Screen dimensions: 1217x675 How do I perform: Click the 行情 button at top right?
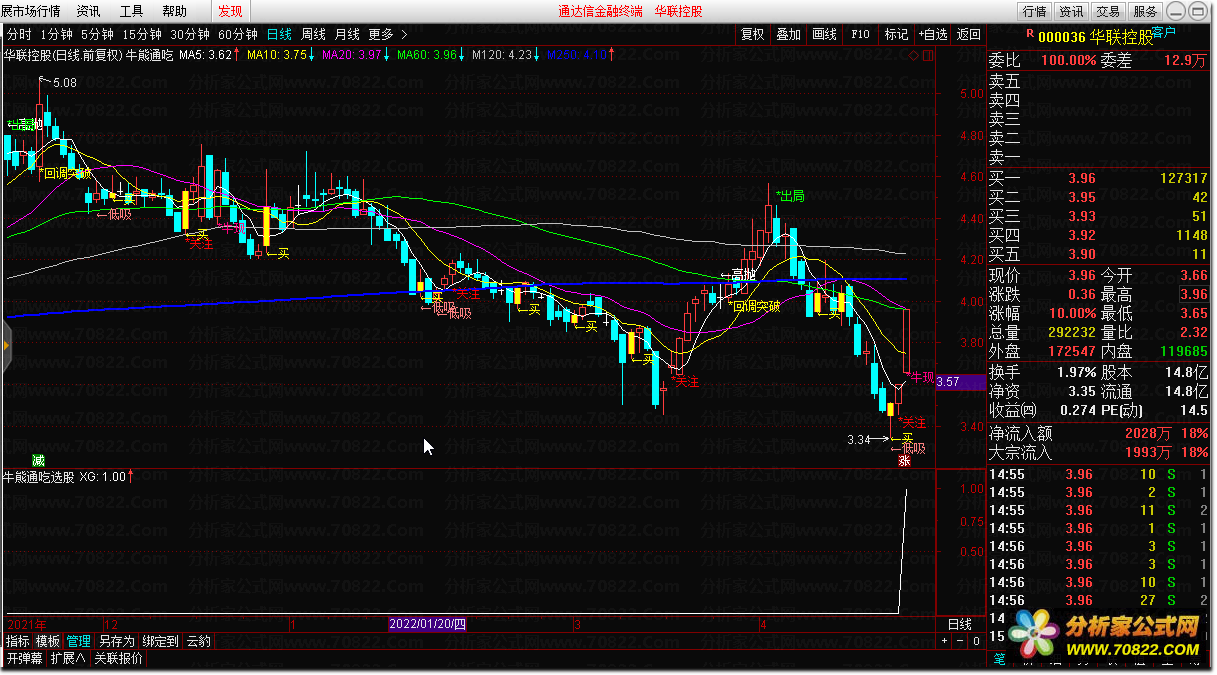tap(1035, 11)
